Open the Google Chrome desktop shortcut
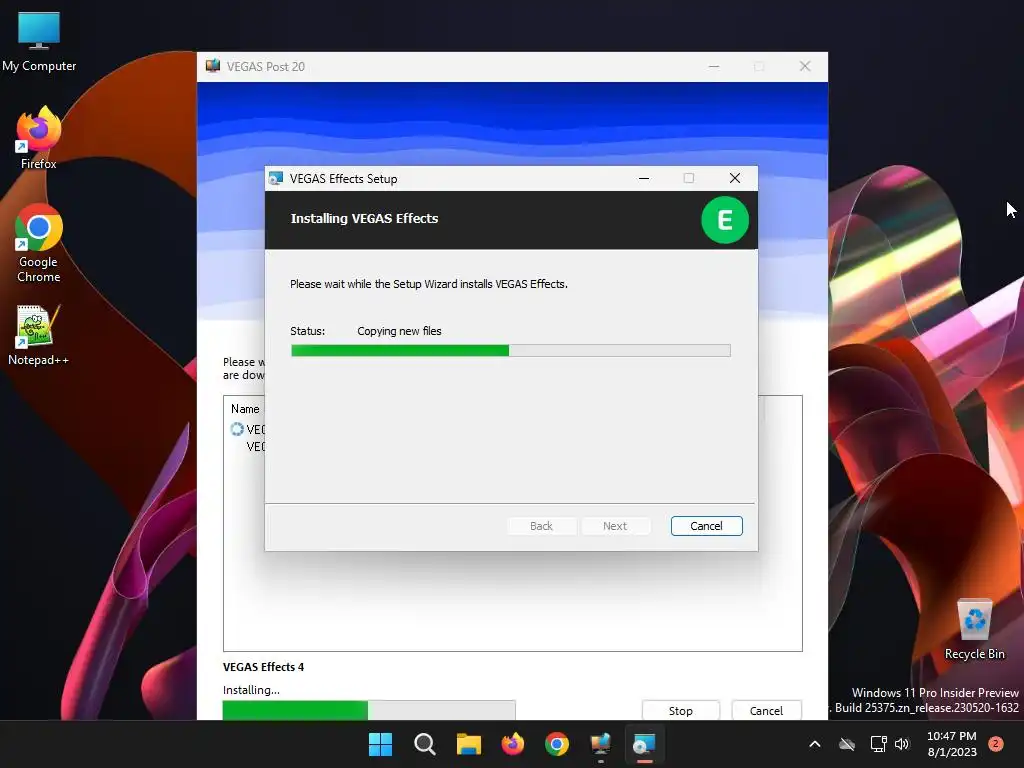 tap(39, 244)
